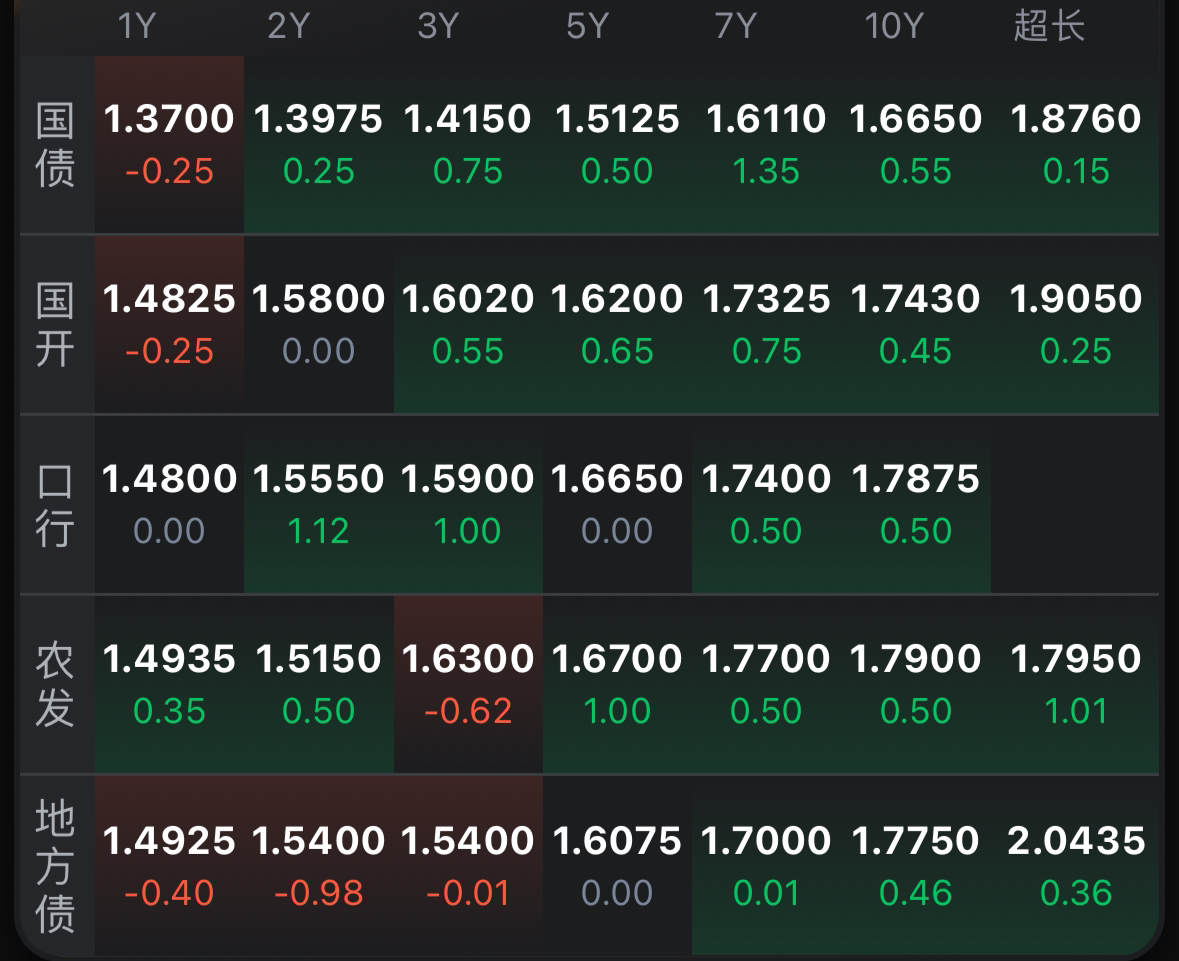
Task: Open 口行 5Y cell showing 1.6650
Action: [617, 504]
